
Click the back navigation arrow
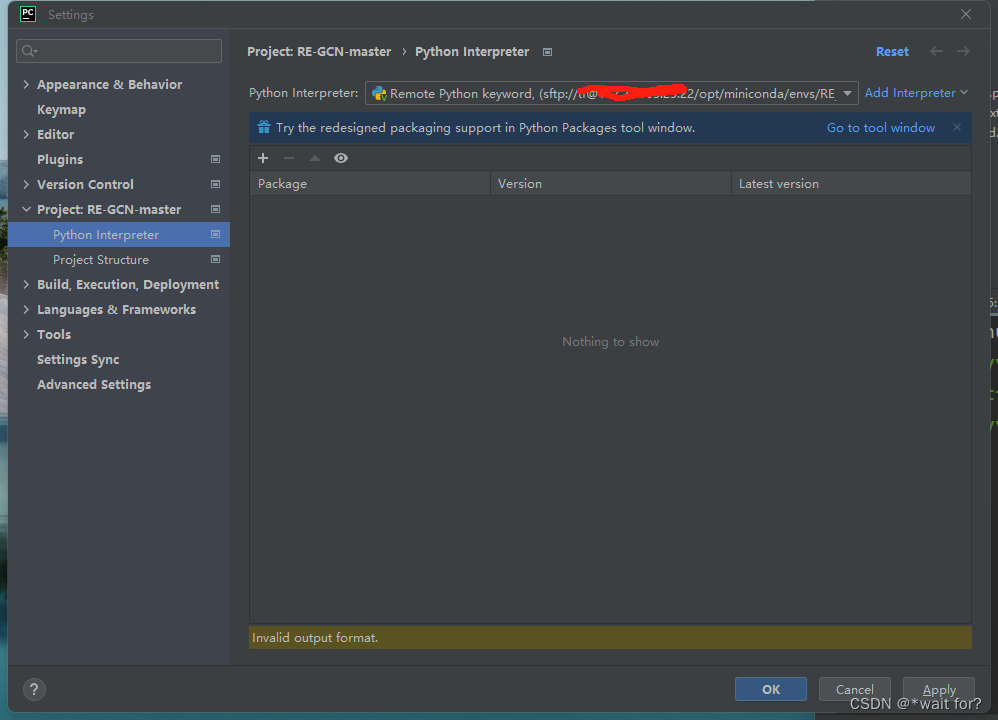[936, 52]
